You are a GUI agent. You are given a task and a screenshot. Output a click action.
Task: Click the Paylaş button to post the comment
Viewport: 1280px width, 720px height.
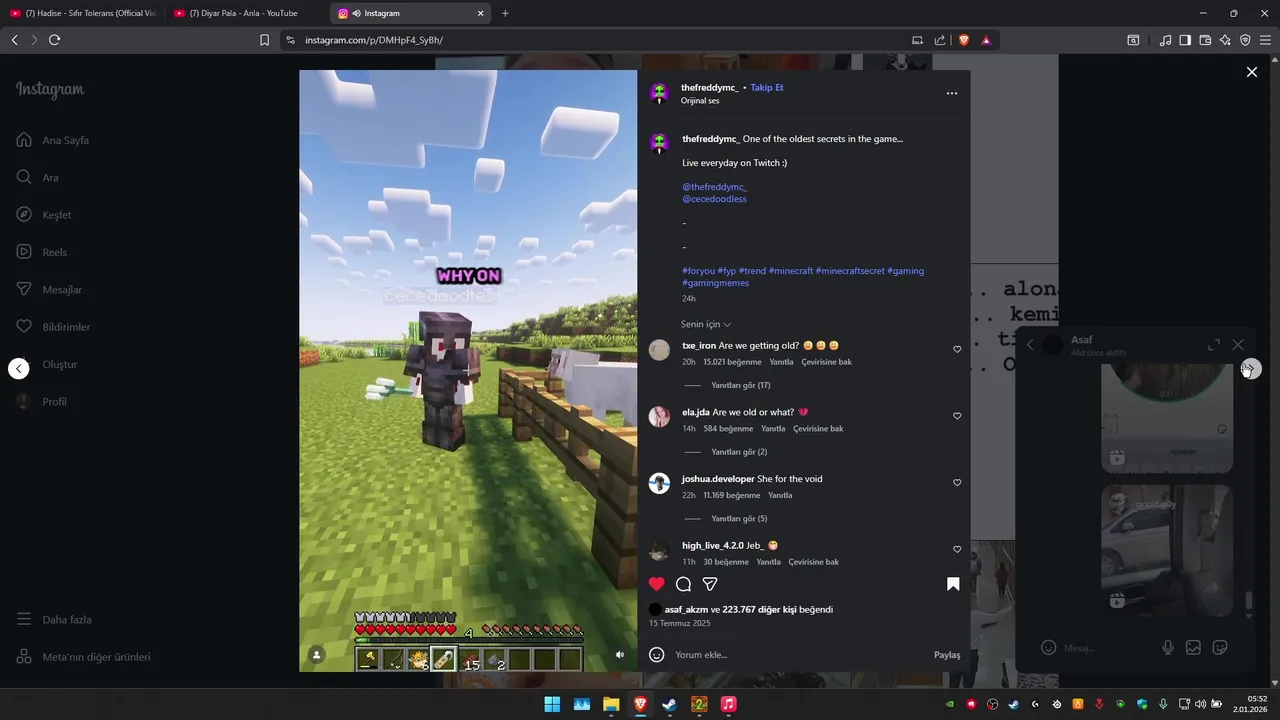[x=947, y=655]
